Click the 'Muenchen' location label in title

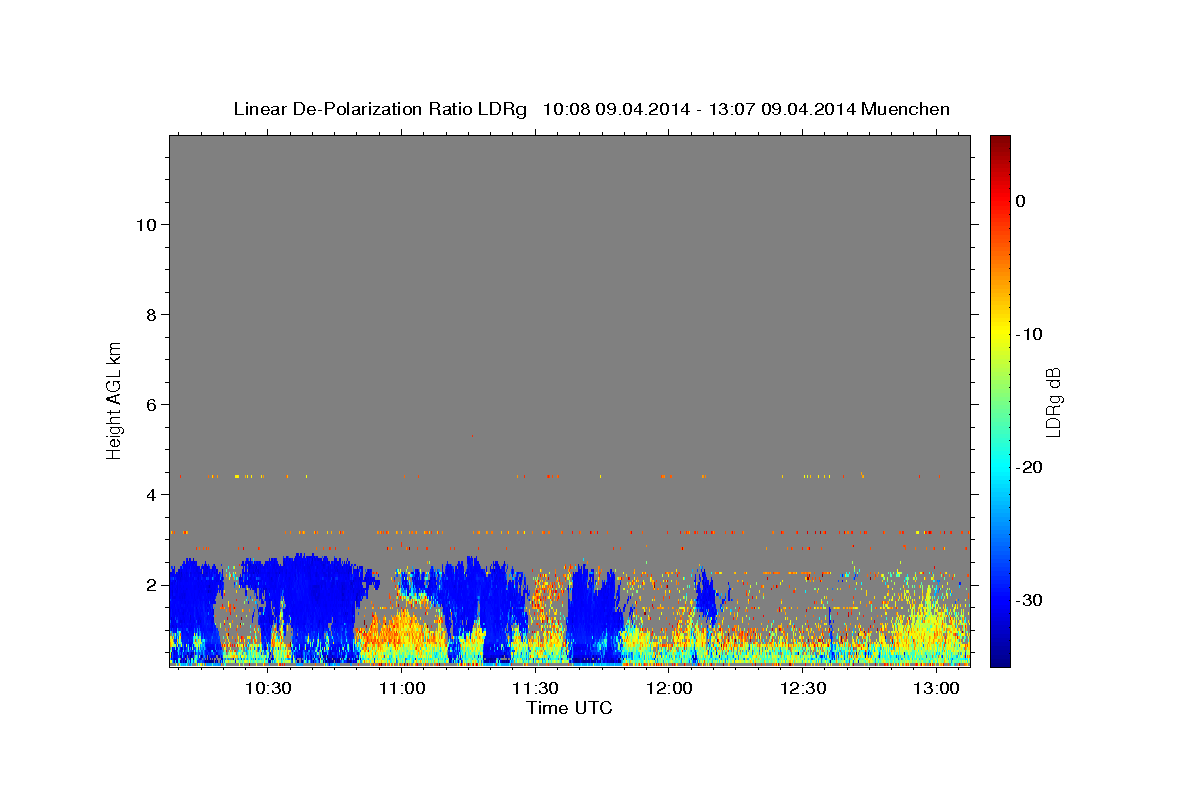click(906, 109)
